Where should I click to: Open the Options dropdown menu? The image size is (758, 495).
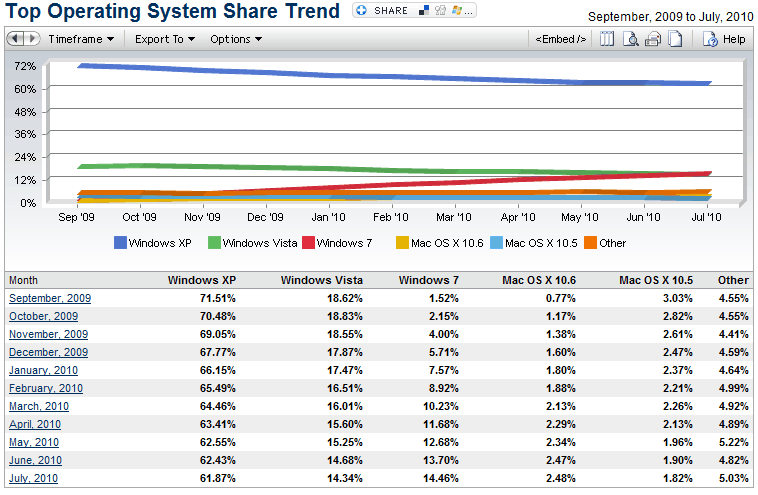point(236,40)
